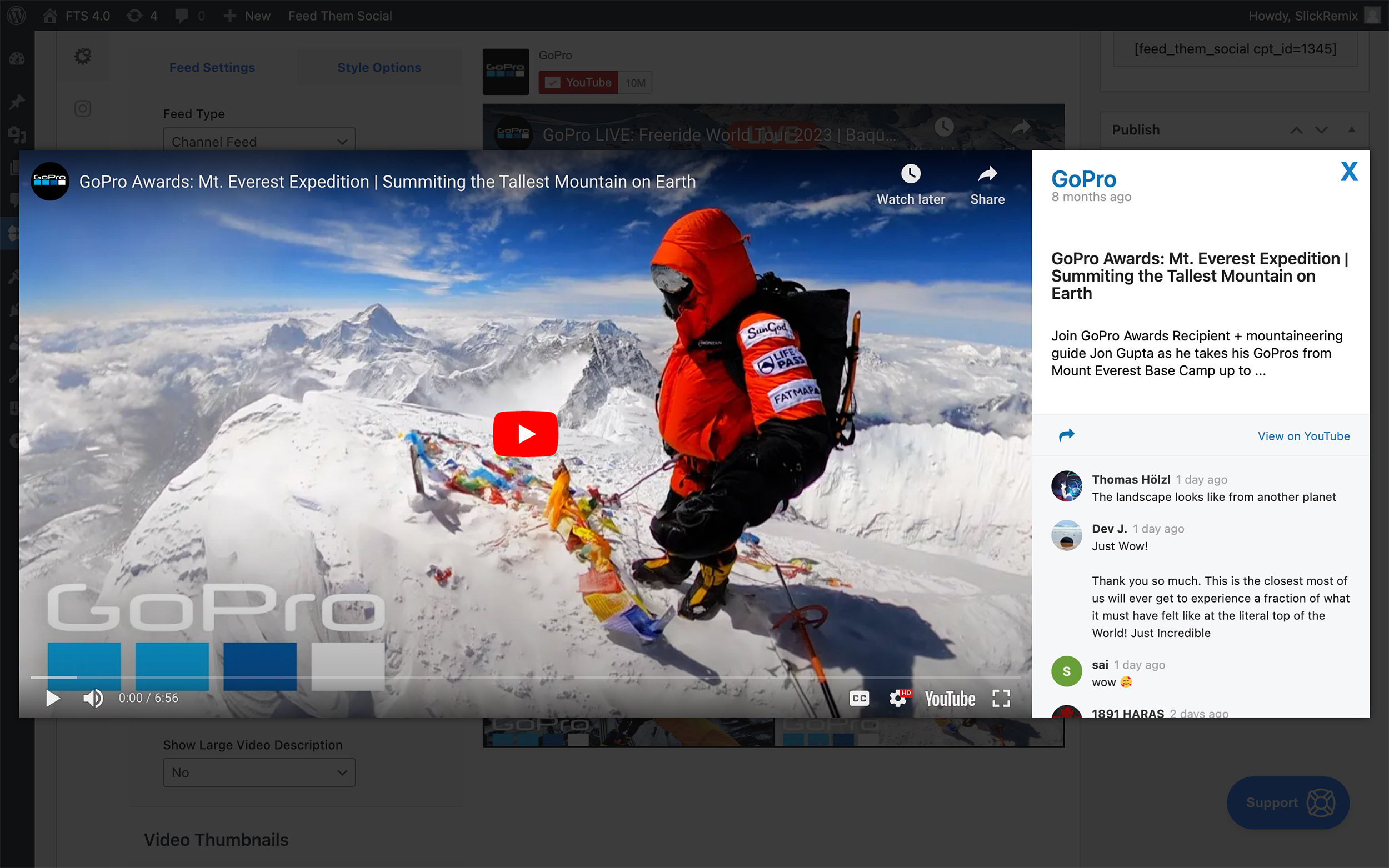Click the Watch later clock icon
Image resolution: width=1389 pixels, height=868 pixels.
point(911,174)
